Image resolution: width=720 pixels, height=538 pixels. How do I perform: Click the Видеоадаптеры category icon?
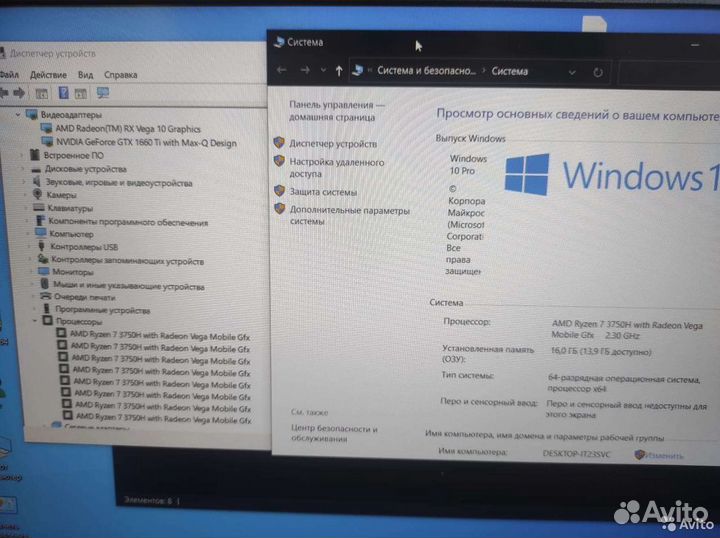pos(32,114)
